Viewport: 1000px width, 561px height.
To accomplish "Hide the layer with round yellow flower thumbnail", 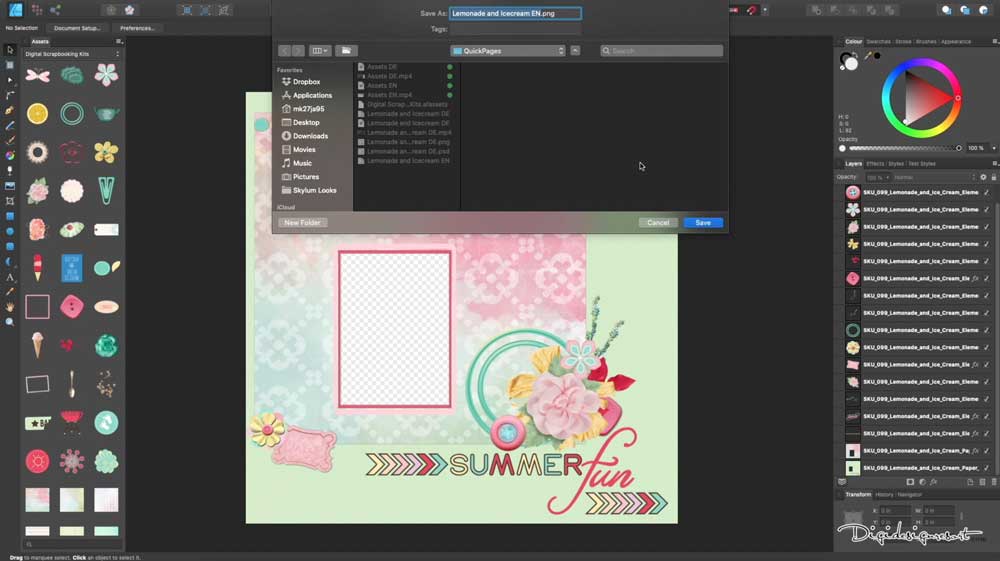I will click(x=987, y=347).
